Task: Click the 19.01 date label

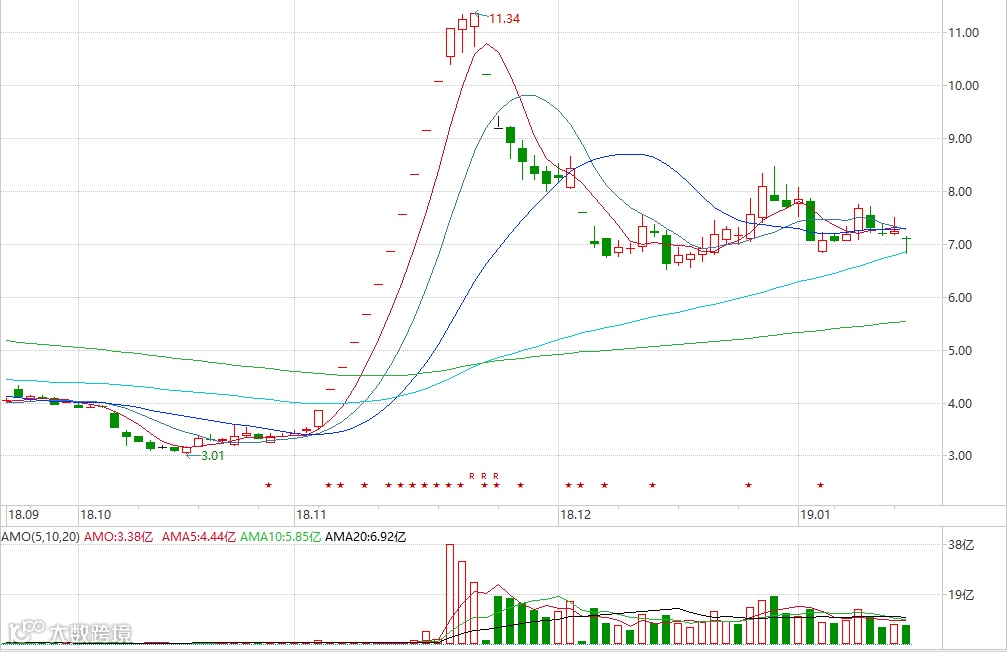Action: (815, 515)
